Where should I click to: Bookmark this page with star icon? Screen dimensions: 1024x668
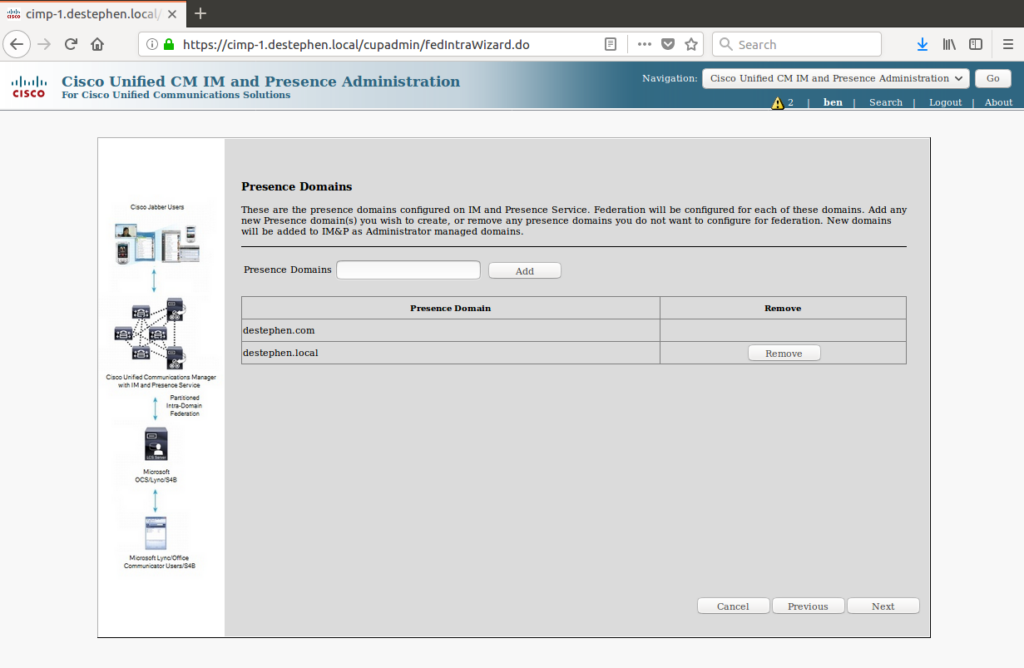click(691, 44)
